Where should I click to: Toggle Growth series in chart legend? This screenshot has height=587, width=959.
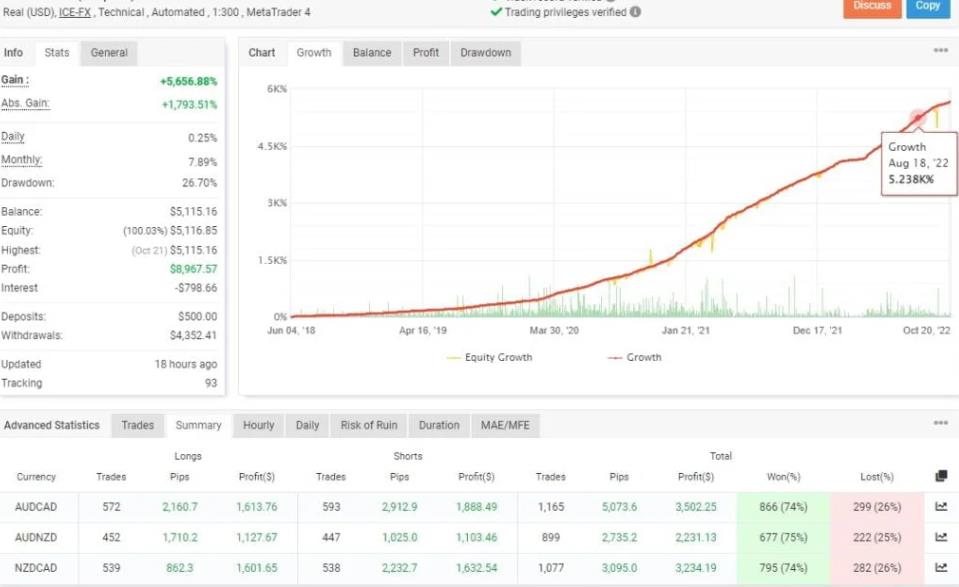click(634, 357)
